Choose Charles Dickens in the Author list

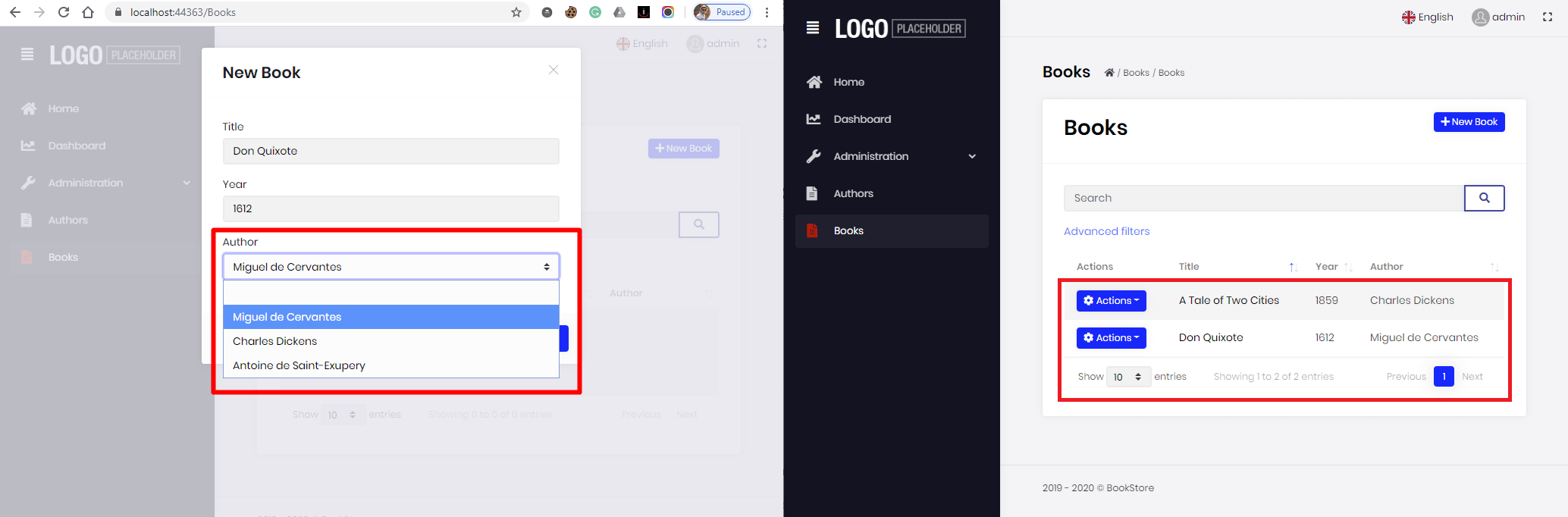point(391,341)
